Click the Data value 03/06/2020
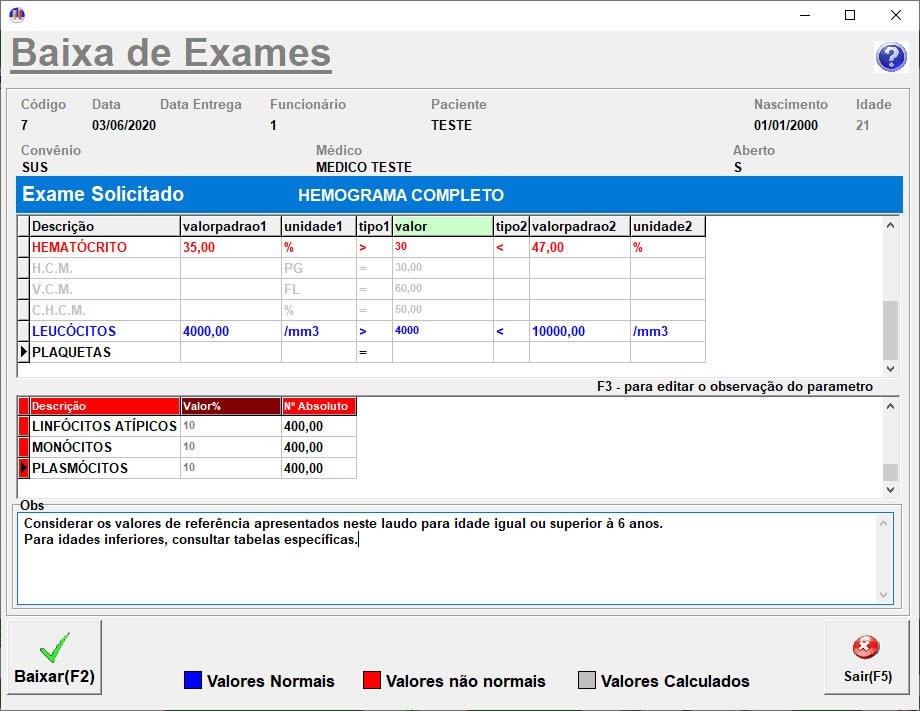The height and width of the screenshot is (711, 920). tap(124, 125)
